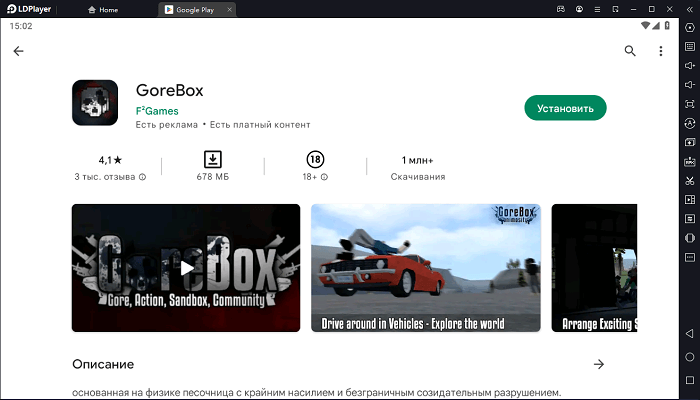Play the GoreBox trailer video
This screenshot has width=700, height=400.
[x=186, y=268]
